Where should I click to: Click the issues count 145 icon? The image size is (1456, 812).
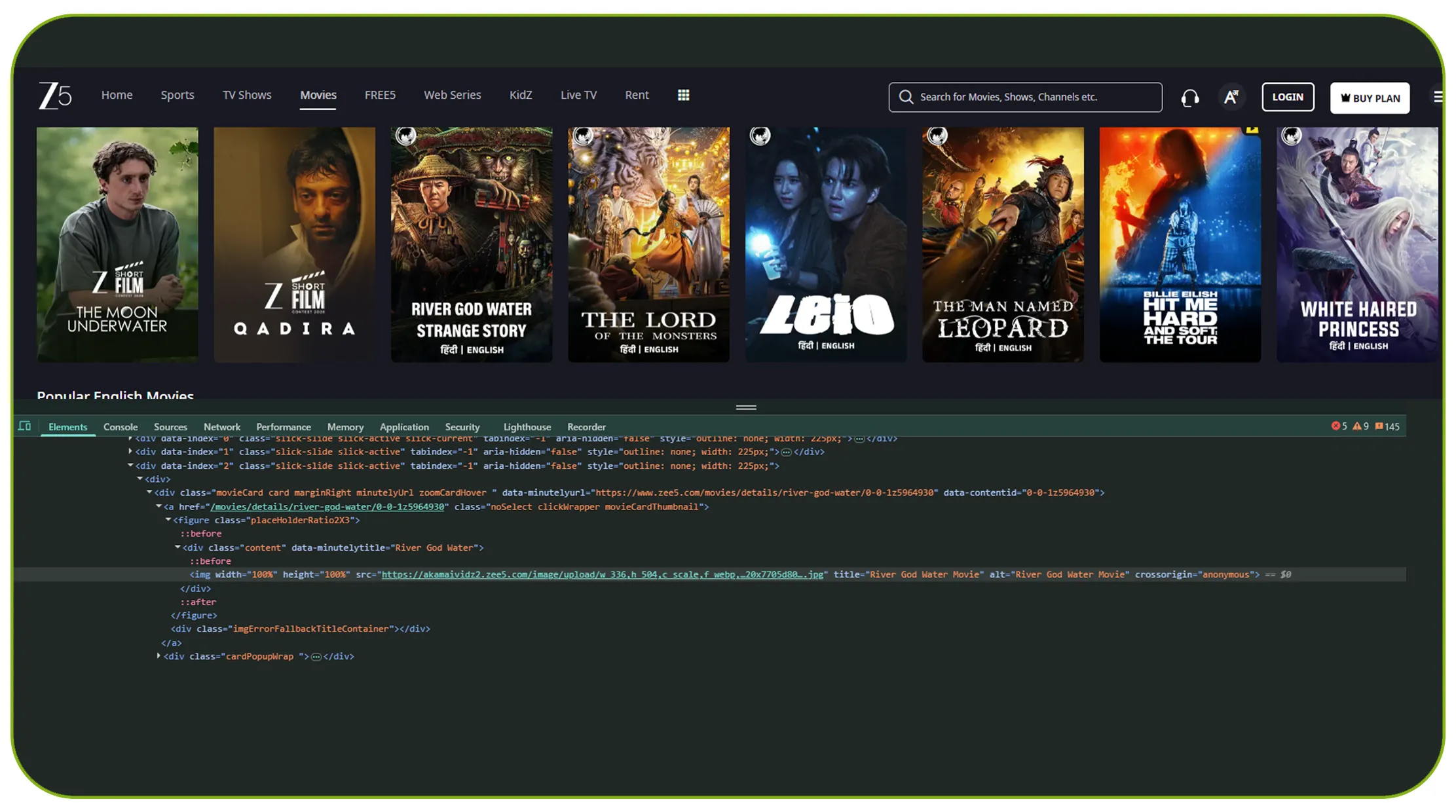pos(1379,426)
